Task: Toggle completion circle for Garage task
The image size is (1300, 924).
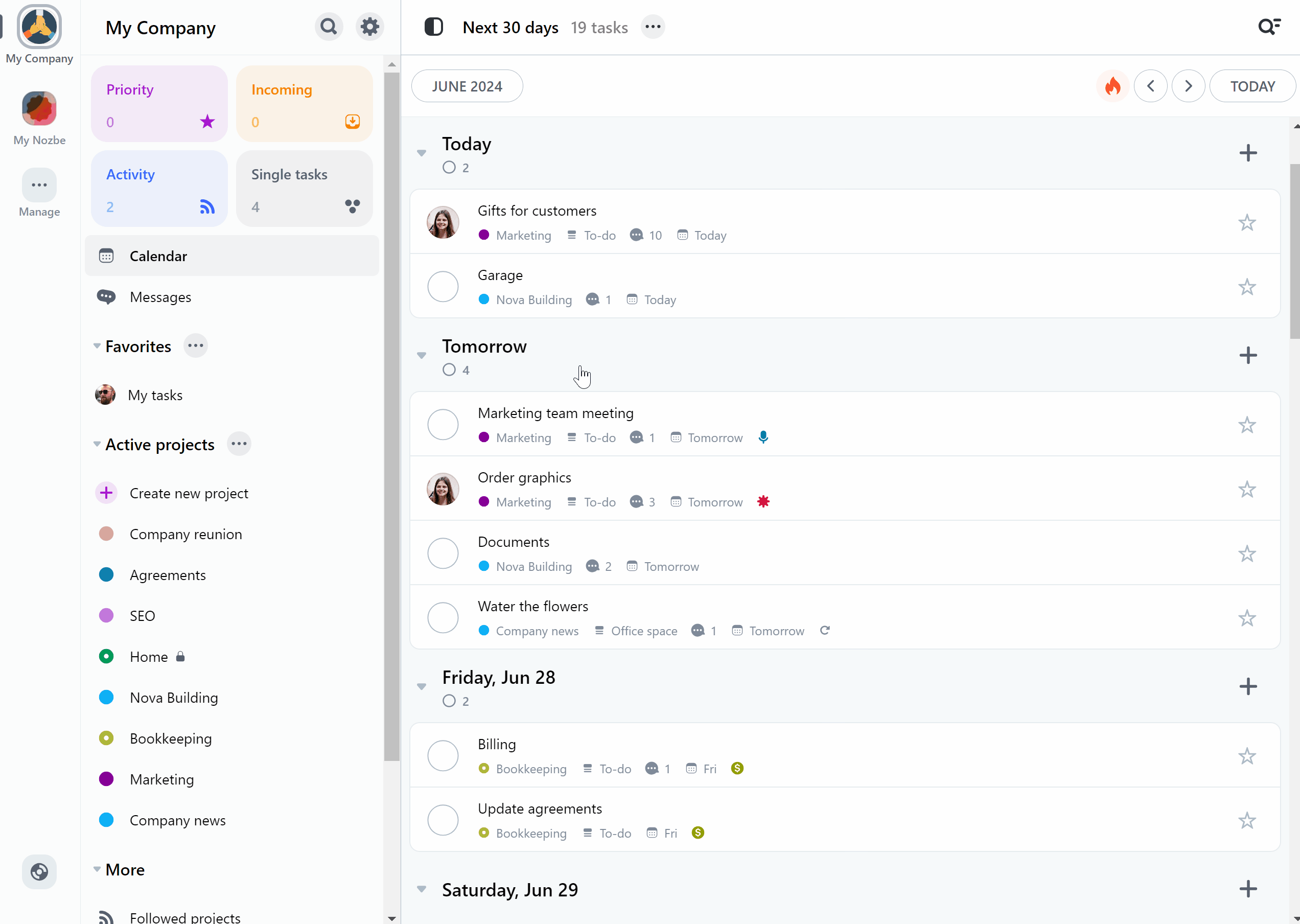Action: pos(443,287)
